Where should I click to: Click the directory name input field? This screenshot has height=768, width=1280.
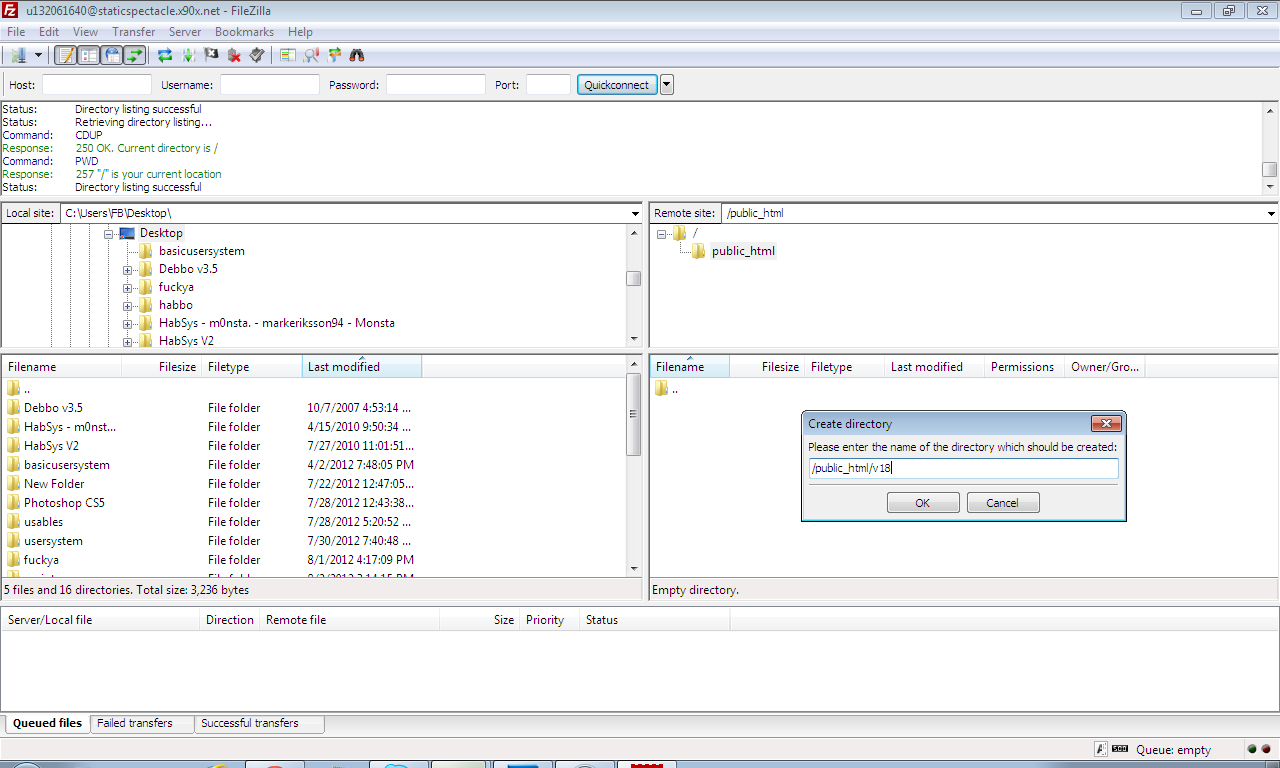[x=963, y=469]
